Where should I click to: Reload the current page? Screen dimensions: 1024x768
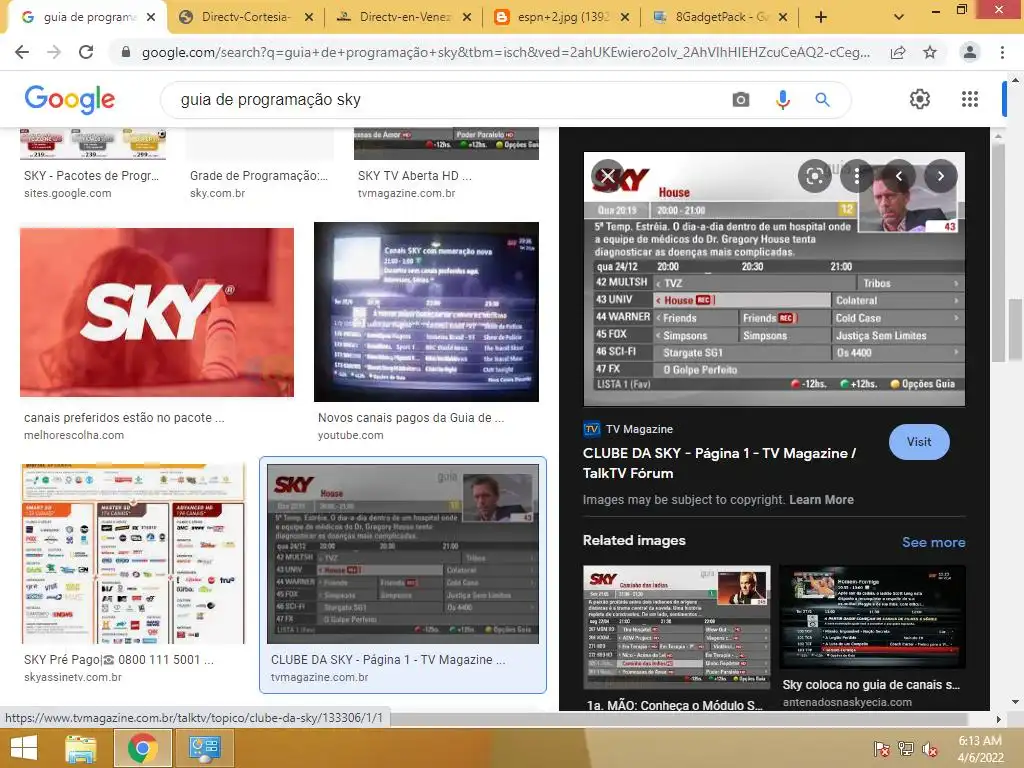pos(86,52)
